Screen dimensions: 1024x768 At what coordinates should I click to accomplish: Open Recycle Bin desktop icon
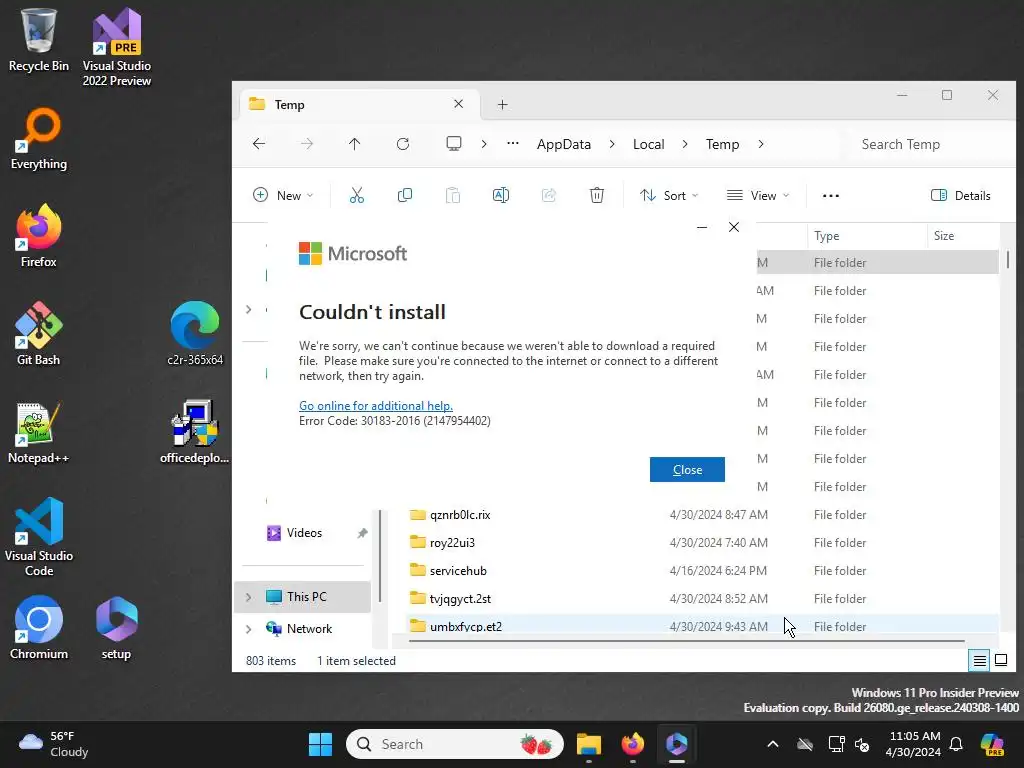point(39,40)
